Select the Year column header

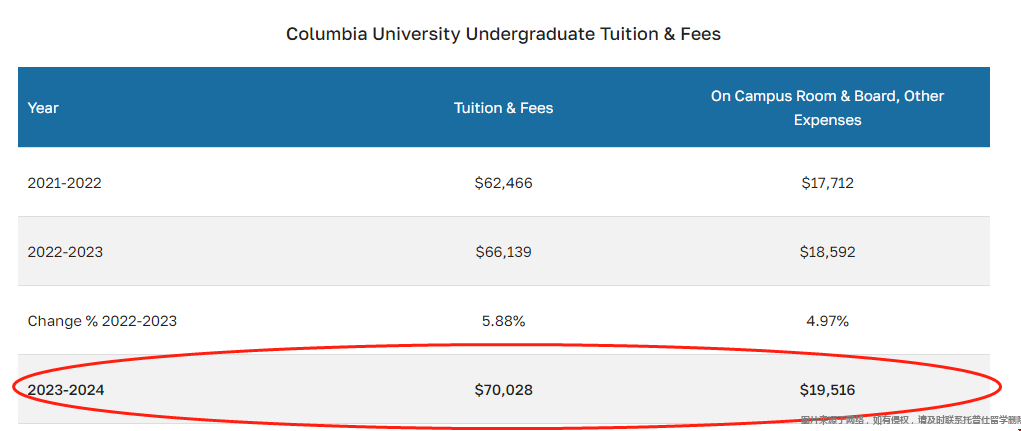click(43, 108)
